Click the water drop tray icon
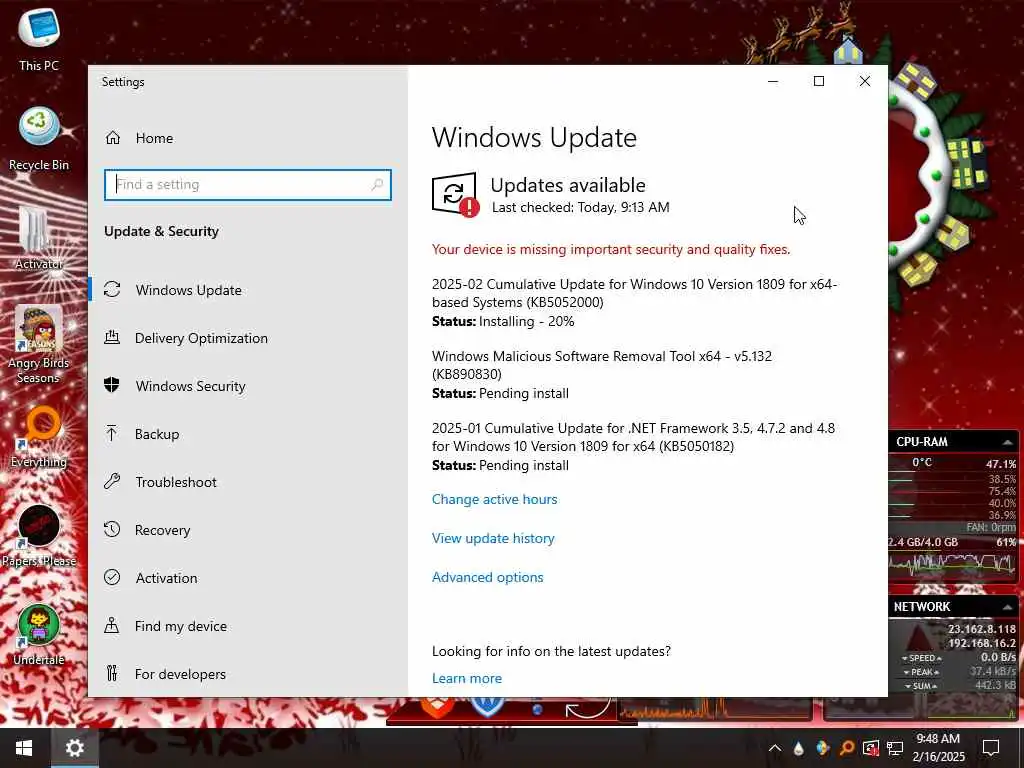 (x=798, y=748)
